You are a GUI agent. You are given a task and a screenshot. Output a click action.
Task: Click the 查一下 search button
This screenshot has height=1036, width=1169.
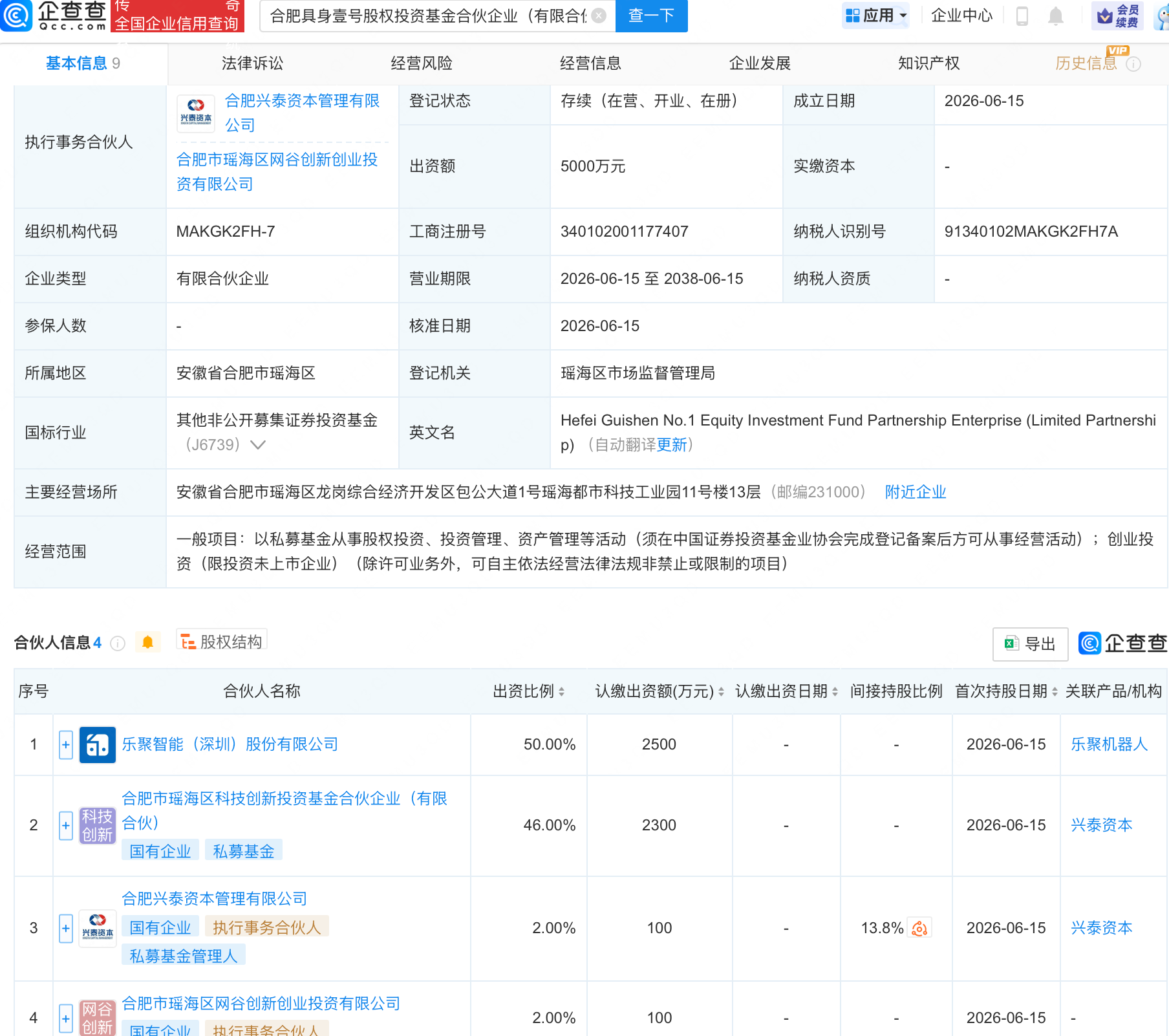click(652, 16)
